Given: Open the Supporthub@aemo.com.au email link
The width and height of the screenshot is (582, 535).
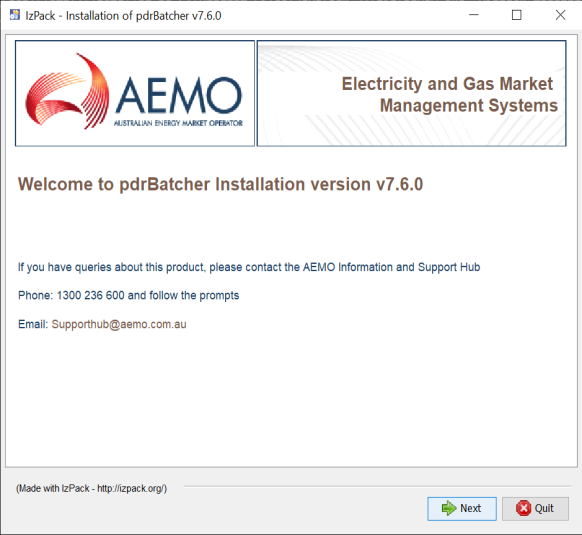Looking at the screenshot, I should pyautogui.click(x=119, y=324).
